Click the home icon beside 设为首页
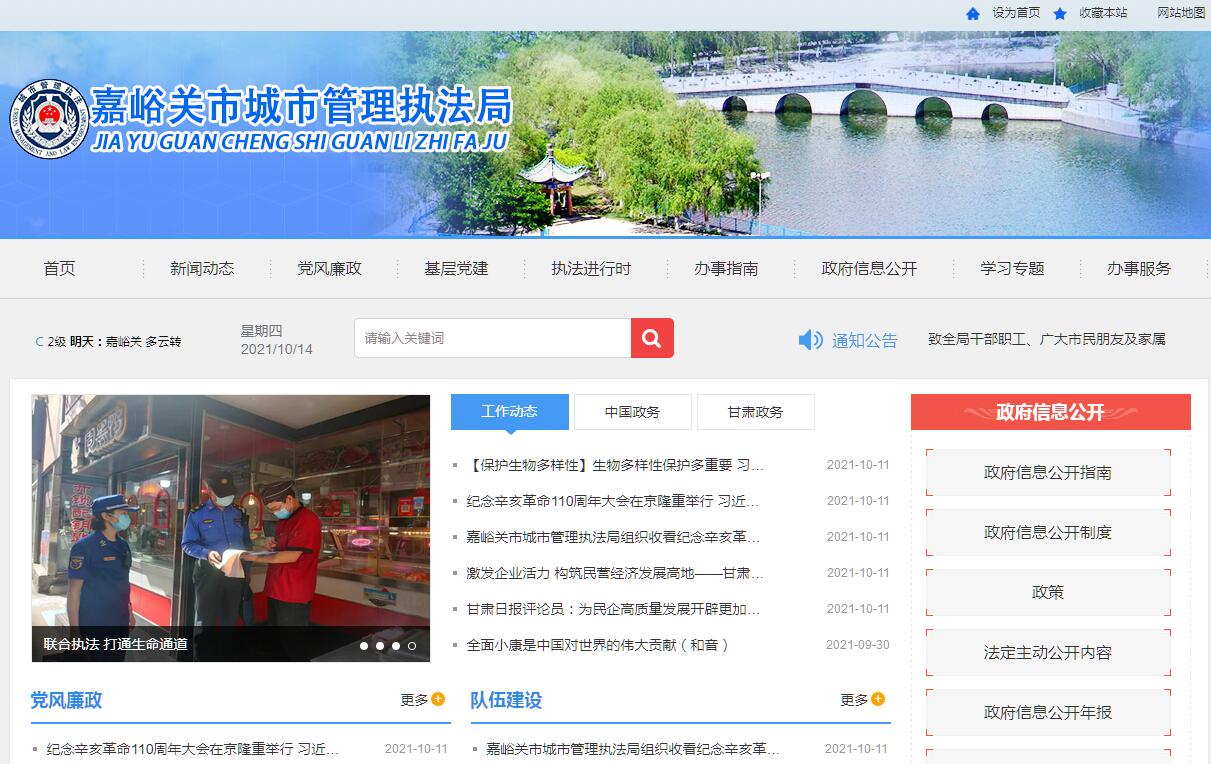This screenshot has width=1211, height=764. (973, 13)
